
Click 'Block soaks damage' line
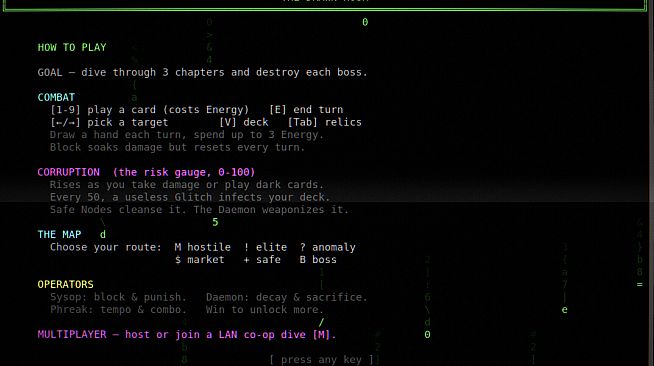pos(177,148)
